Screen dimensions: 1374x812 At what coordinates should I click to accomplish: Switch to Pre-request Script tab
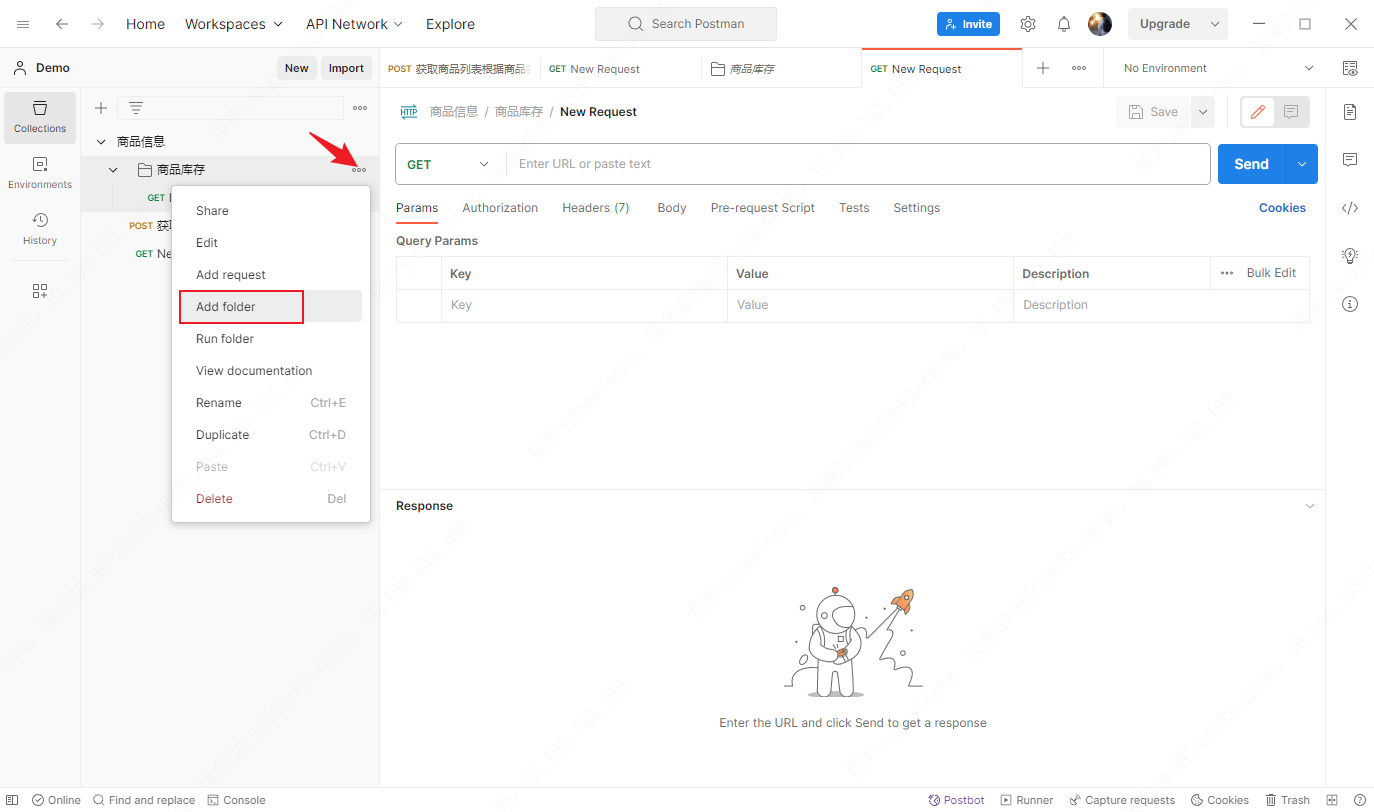click(762, 208)
